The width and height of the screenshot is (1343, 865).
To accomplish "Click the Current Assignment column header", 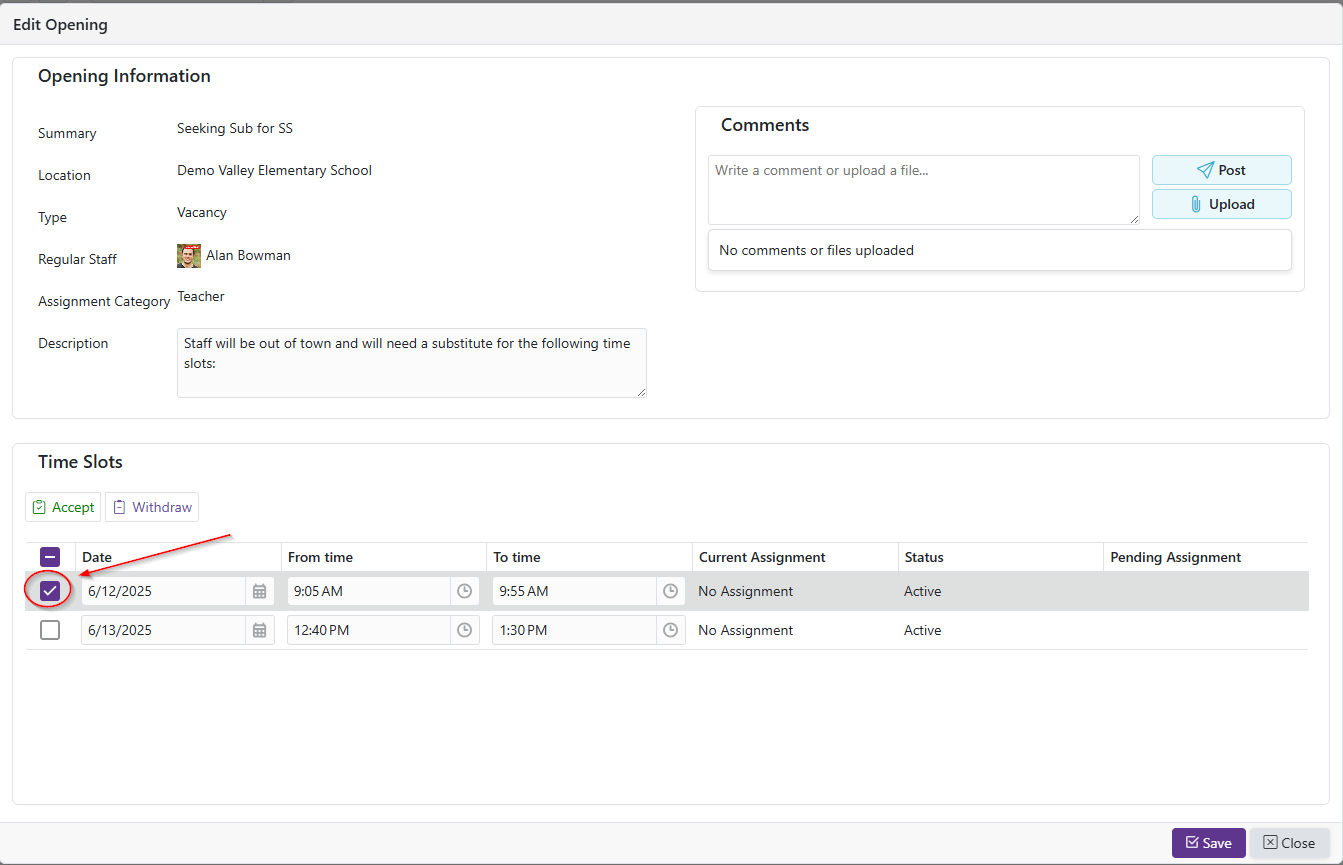I will click(x=762, y=557).
